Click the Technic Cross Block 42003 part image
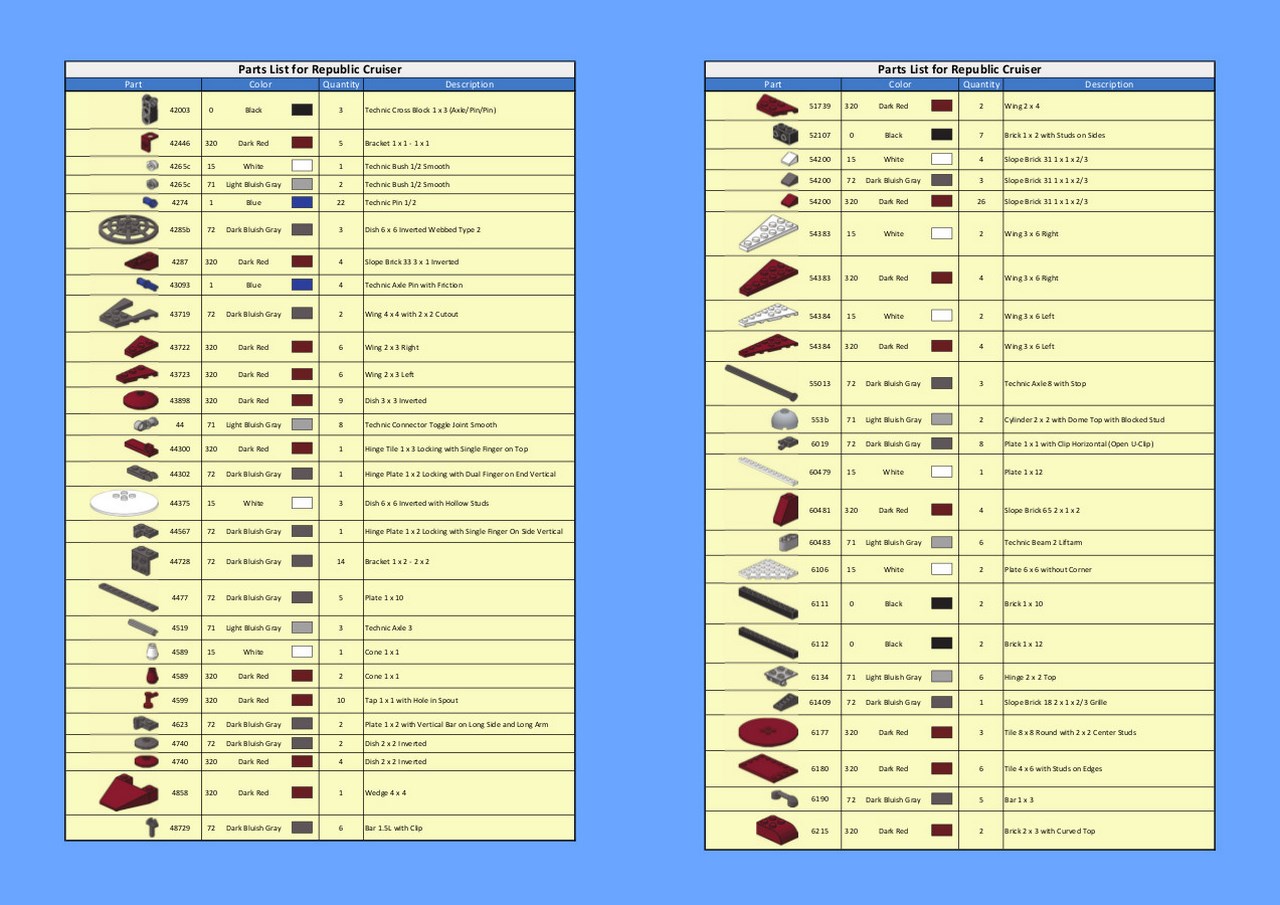 [150, 110]
